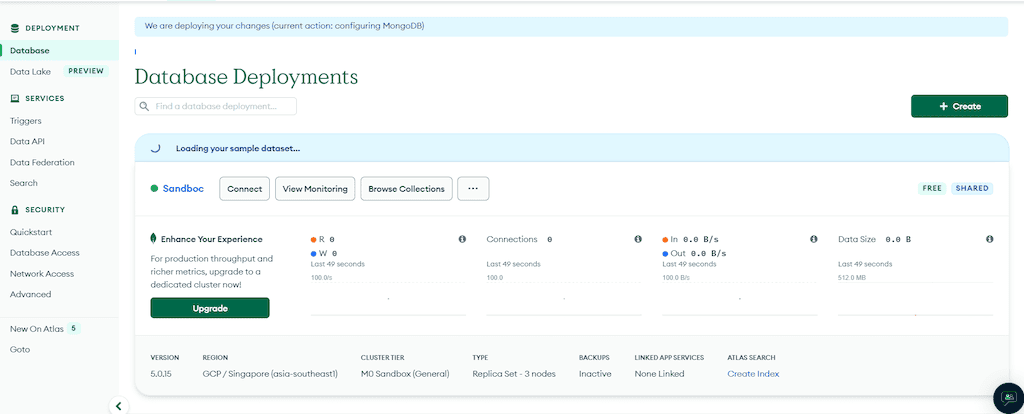Click the Replica Set - 3 nodes text

pos(514,374)
